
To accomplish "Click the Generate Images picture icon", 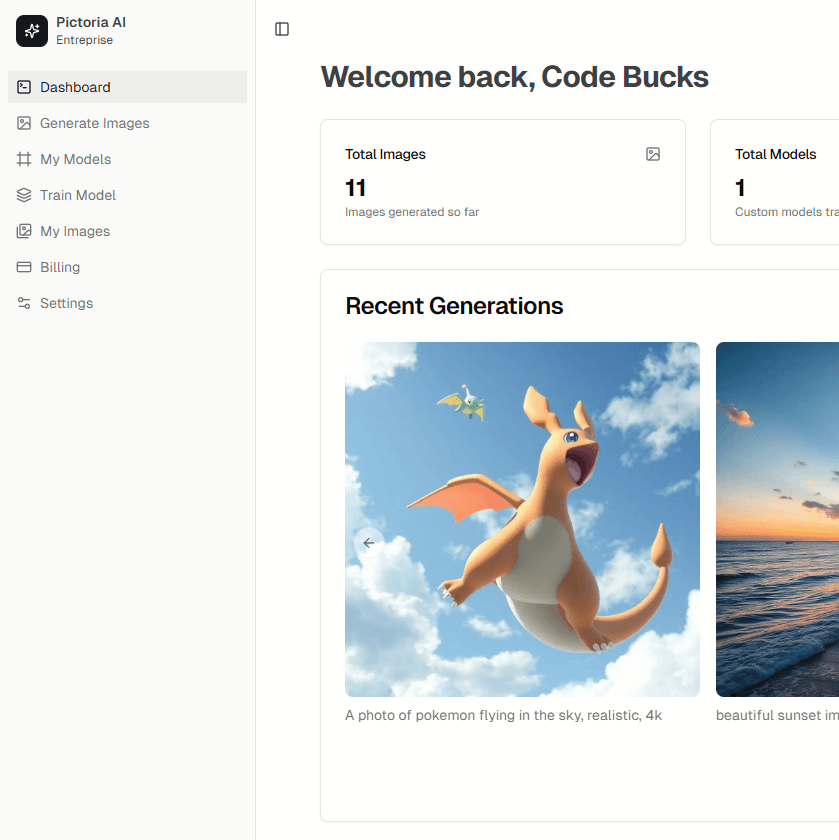I will click(24, 123).
